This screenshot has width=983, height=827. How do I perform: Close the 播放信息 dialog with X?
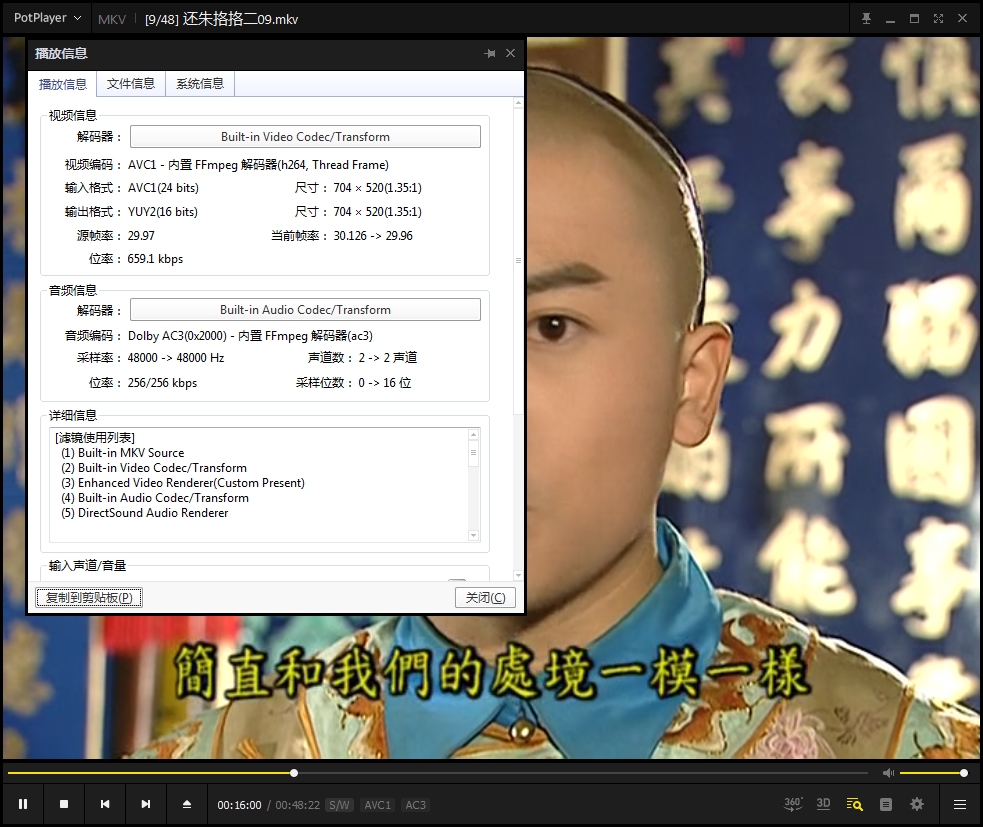point(510,53)
